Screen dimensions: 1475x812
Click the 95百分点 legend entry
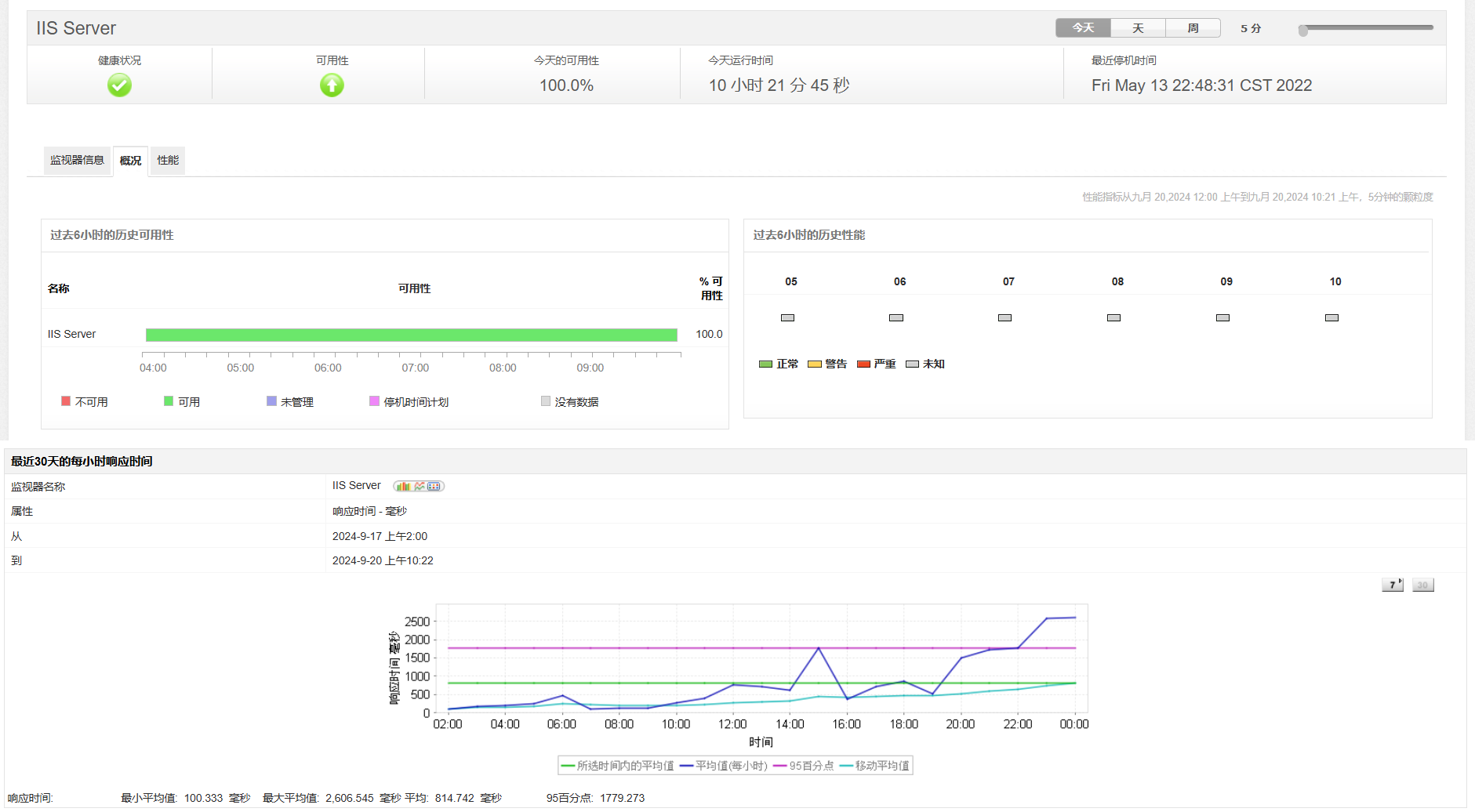[x=804, y=766]
